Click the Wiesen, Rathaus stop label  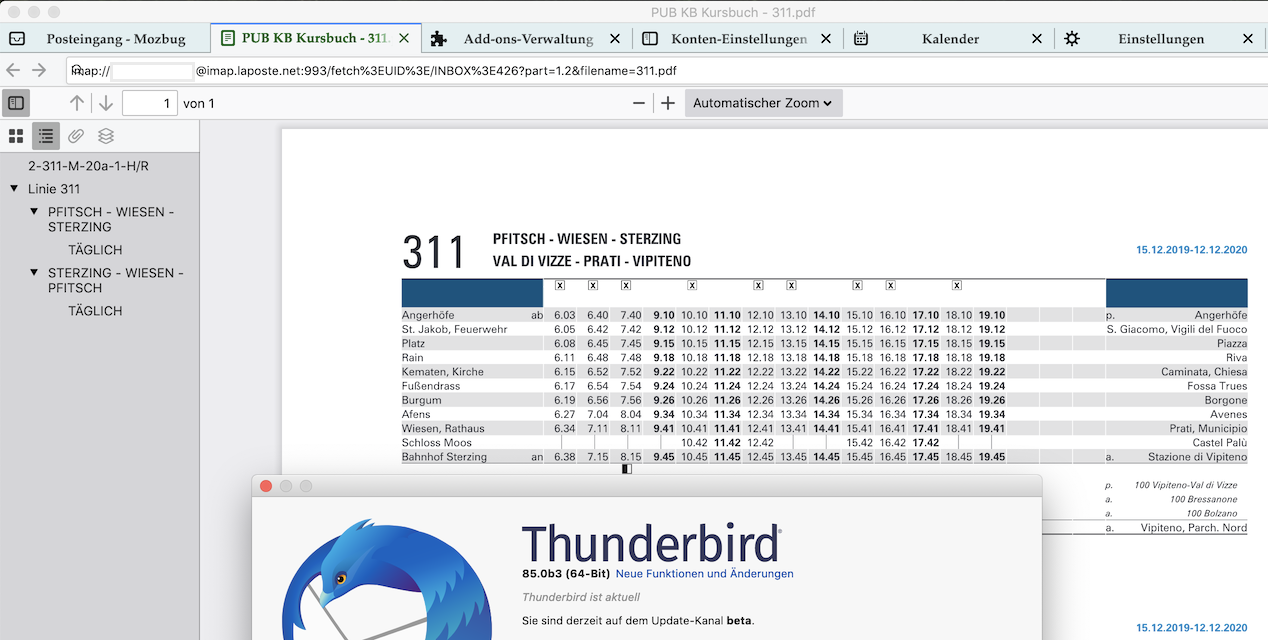[x=443, y=428]
